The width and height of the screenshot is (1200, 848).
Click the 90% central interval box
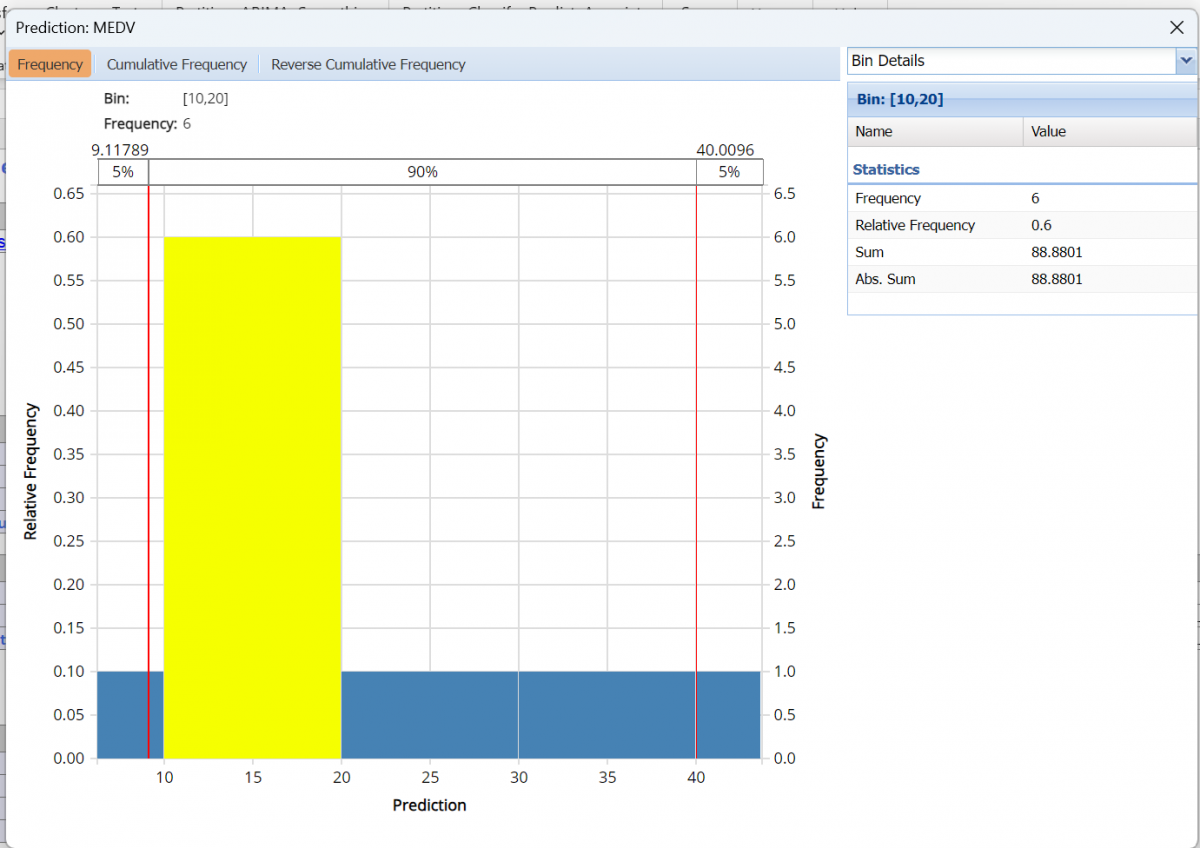[x=422, y=172]
